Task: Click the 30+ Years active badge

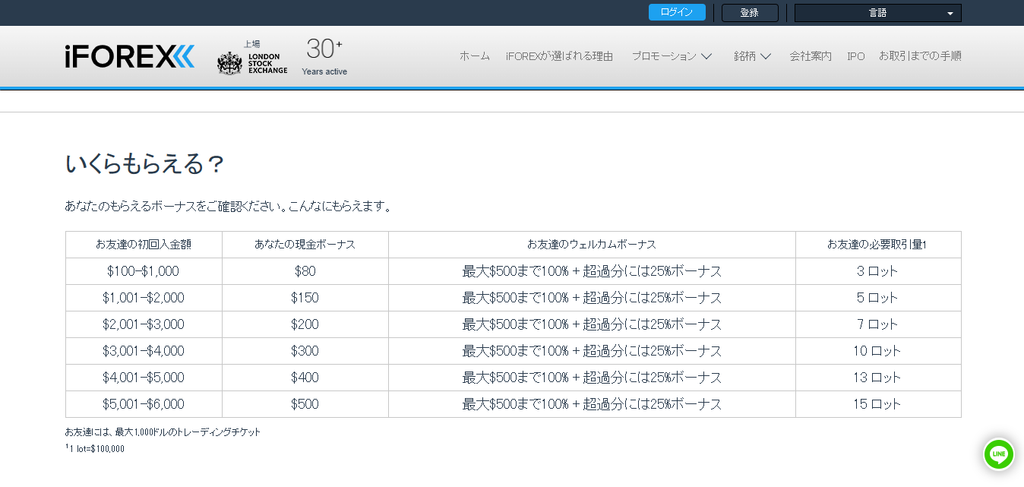Action: 325,57
